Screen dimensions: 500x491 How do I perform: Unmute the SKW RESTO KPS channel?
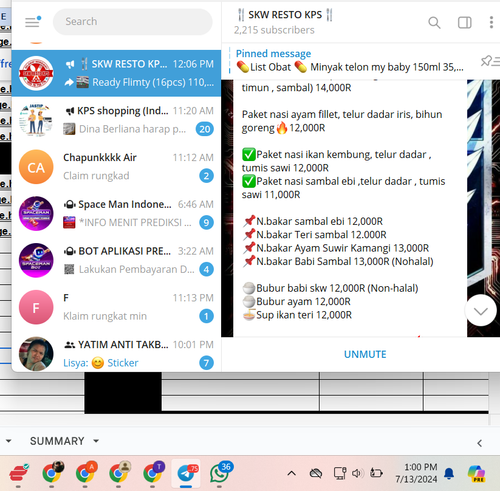(365, 354)
